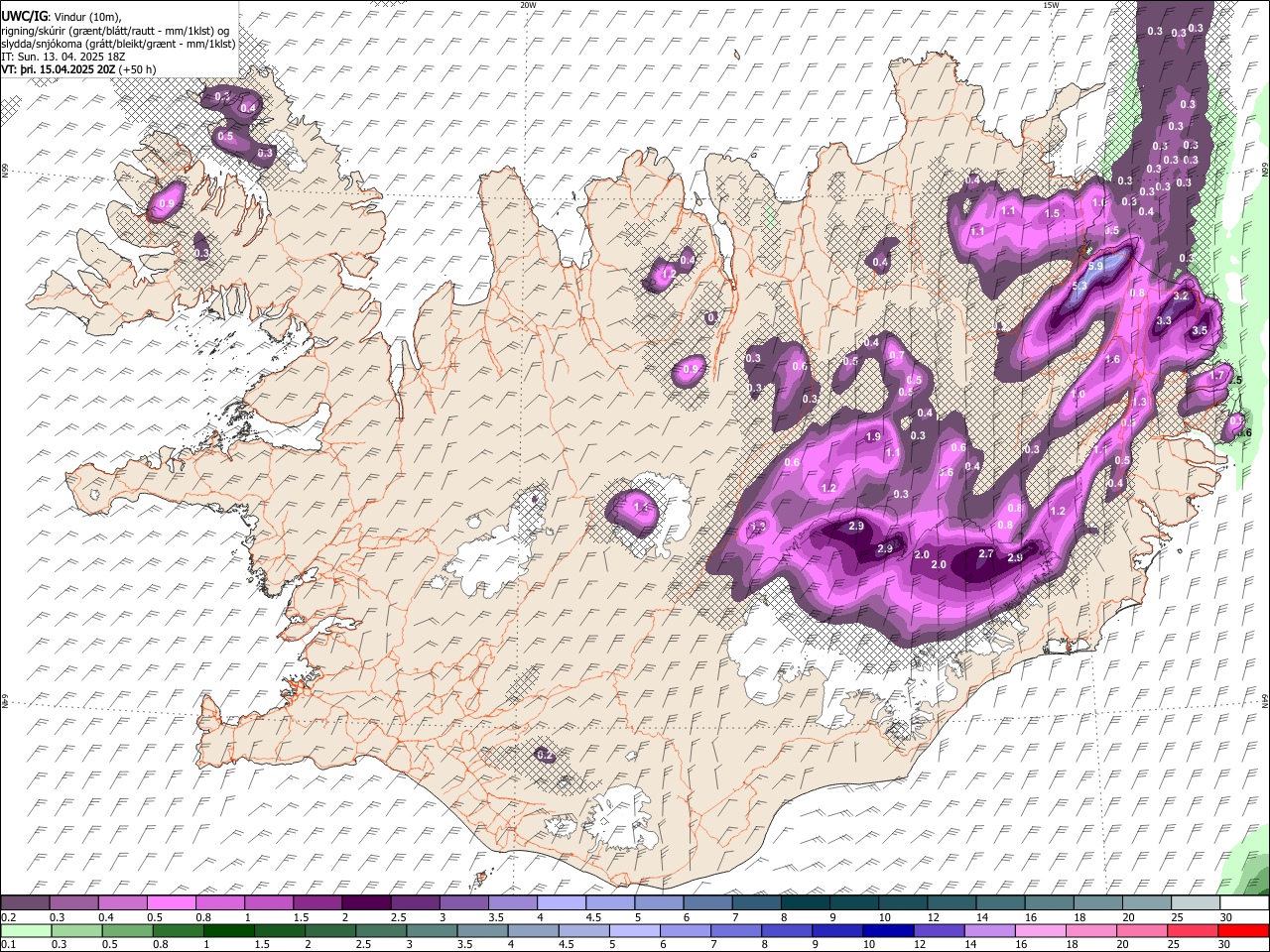This screenshot has width=1270, height=952.
Task: Click the '2.7' precipitation value
Action: click(x=986, y=554)
